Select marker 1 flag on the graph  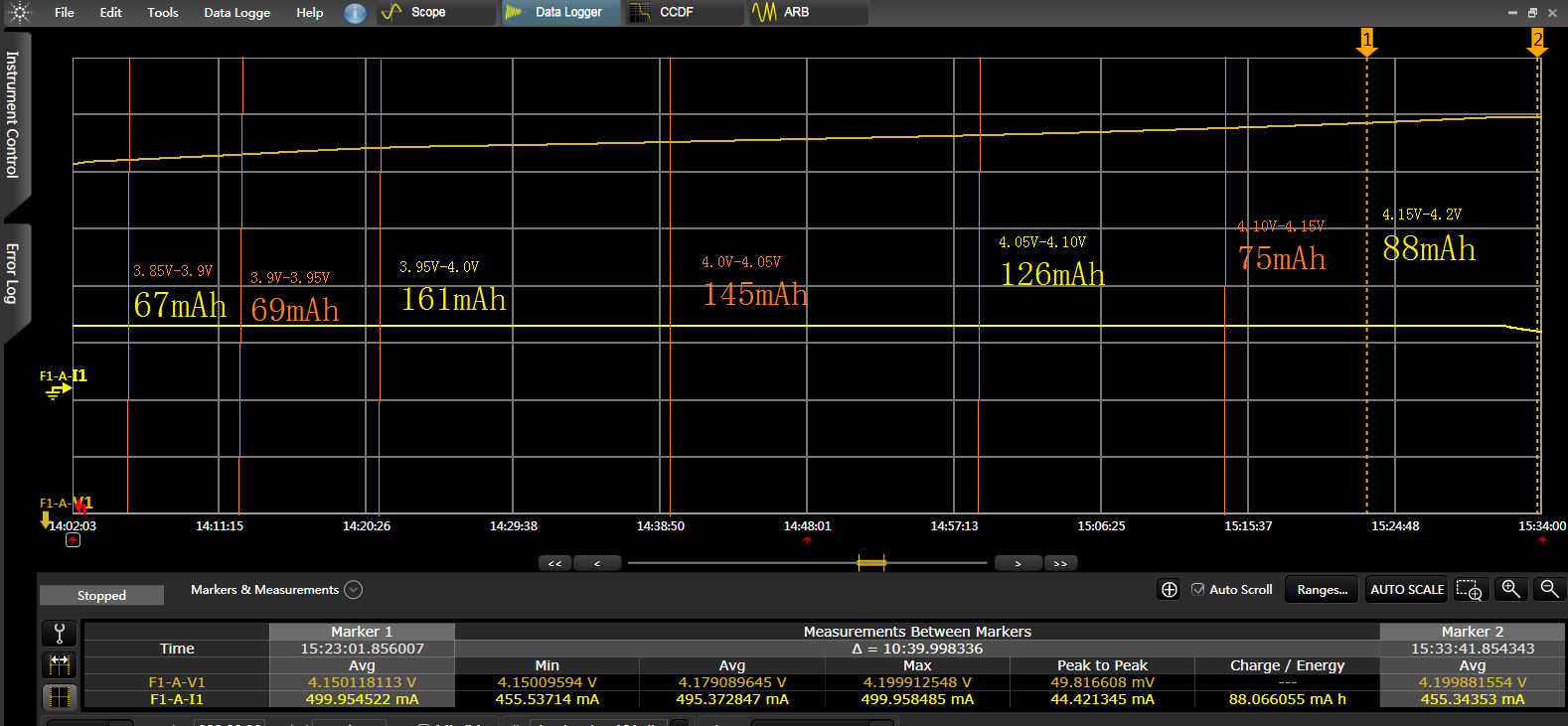(x=1367, y=43)
